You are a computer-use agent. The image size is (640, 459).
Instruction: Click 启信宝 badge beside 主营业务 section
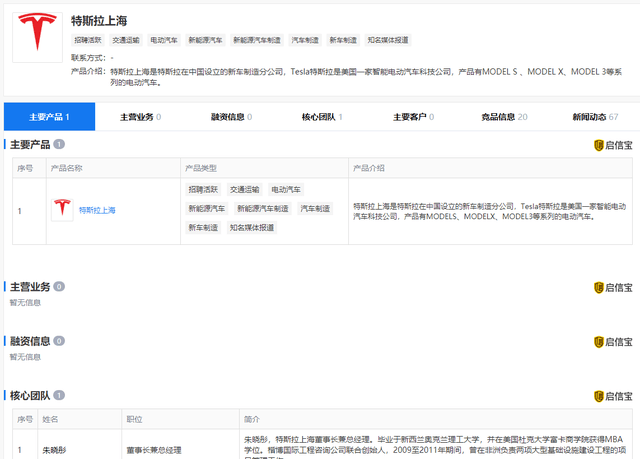(x=613, y=288)
